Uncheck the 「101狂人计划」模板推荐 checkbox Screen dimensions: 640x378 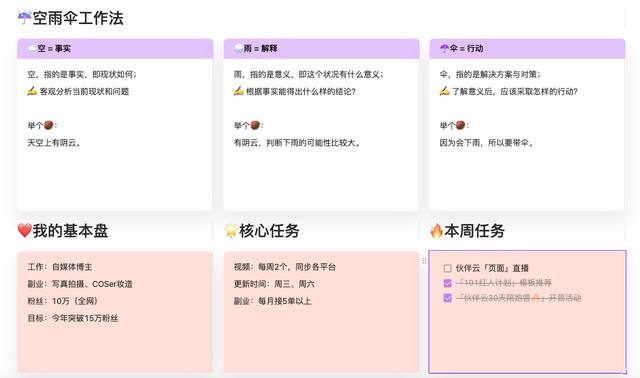(447, 283)
